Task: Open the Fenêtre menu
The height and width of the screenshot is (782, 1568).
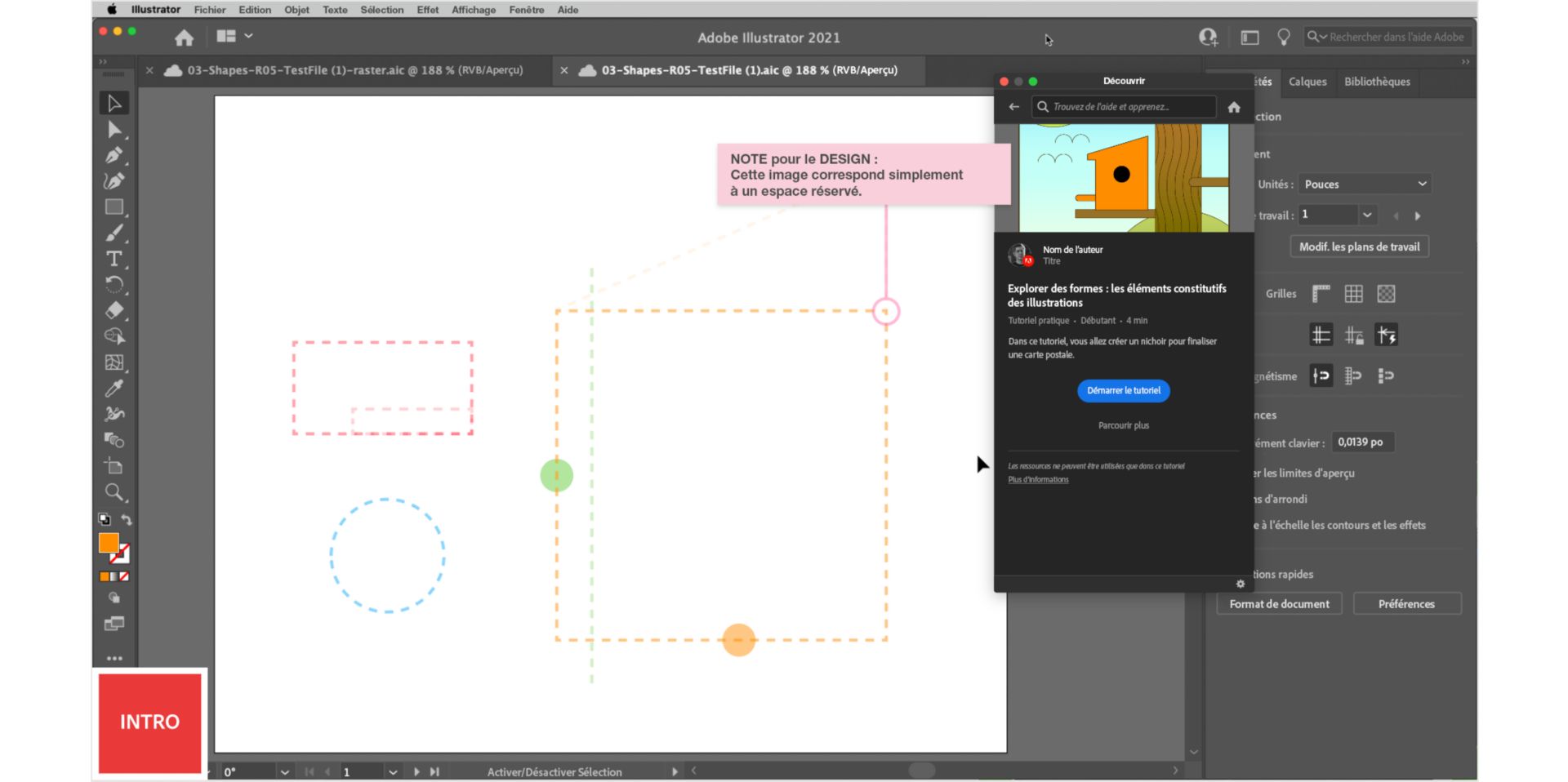Action: tap(526, 10)
